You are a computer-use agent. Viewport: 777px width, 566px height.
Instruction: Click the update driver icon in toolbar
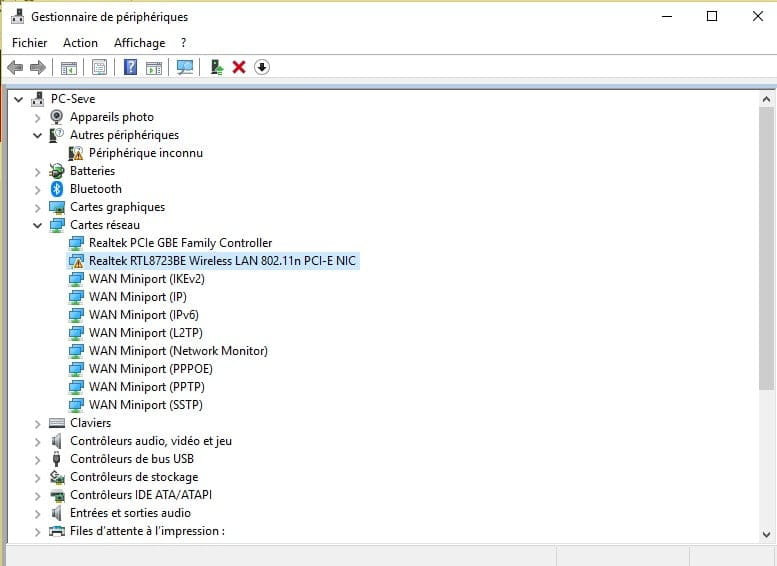[216, 67]
